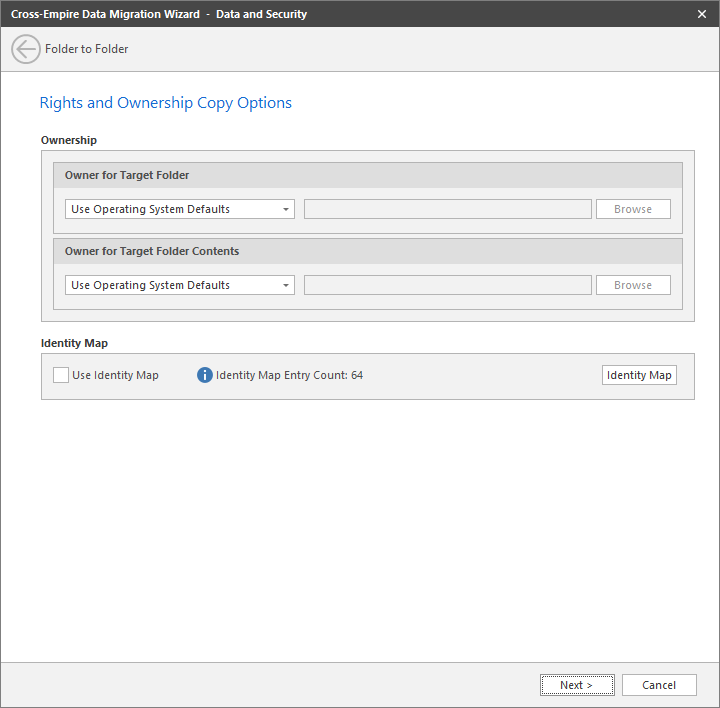Close the Migration Wizard window

coord(702,14)
